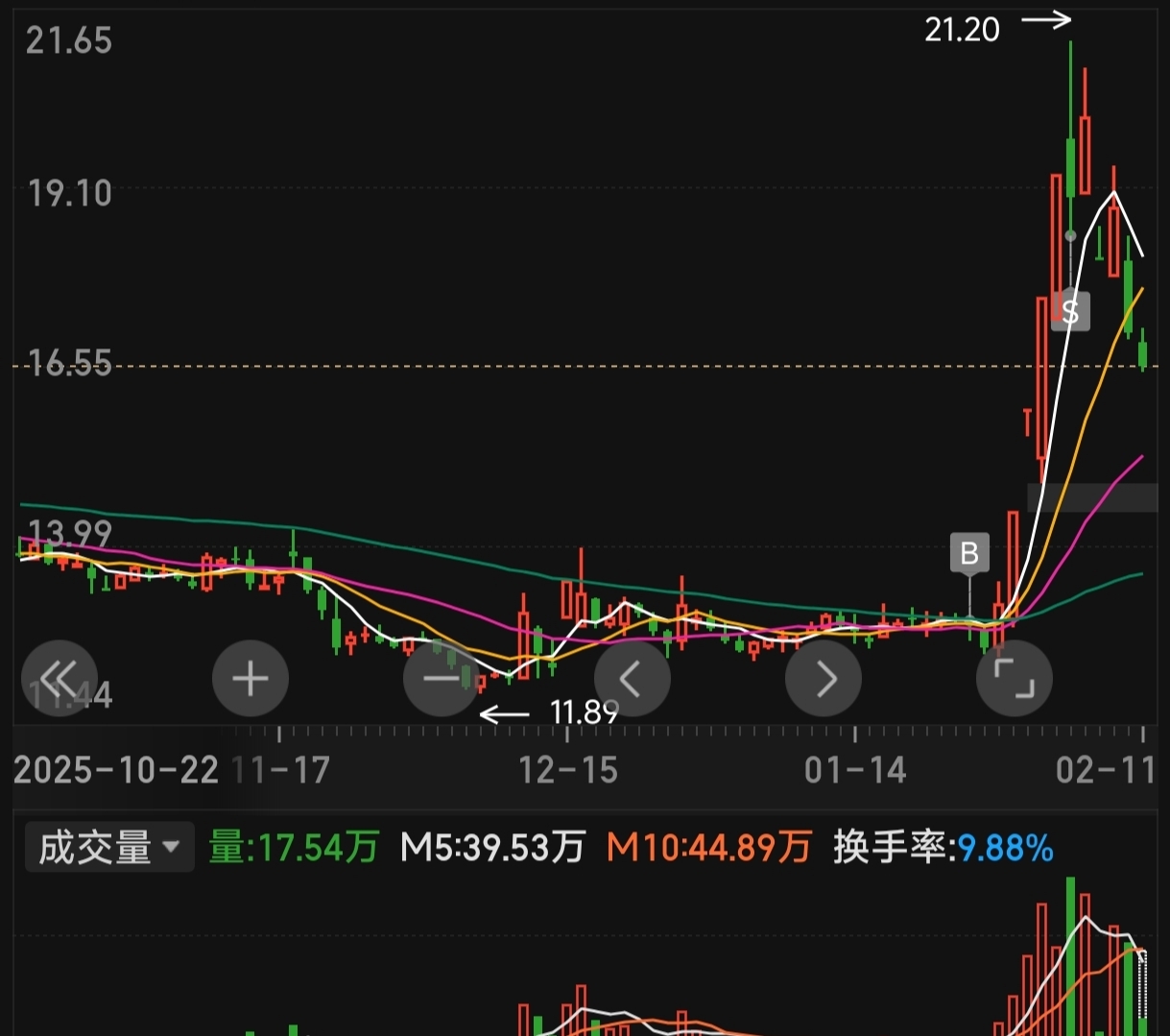The height and width of the screenshot is (1036, 1170).
Task: Select the 量:17.54万 volume reading
Action: tap(294, 848)
